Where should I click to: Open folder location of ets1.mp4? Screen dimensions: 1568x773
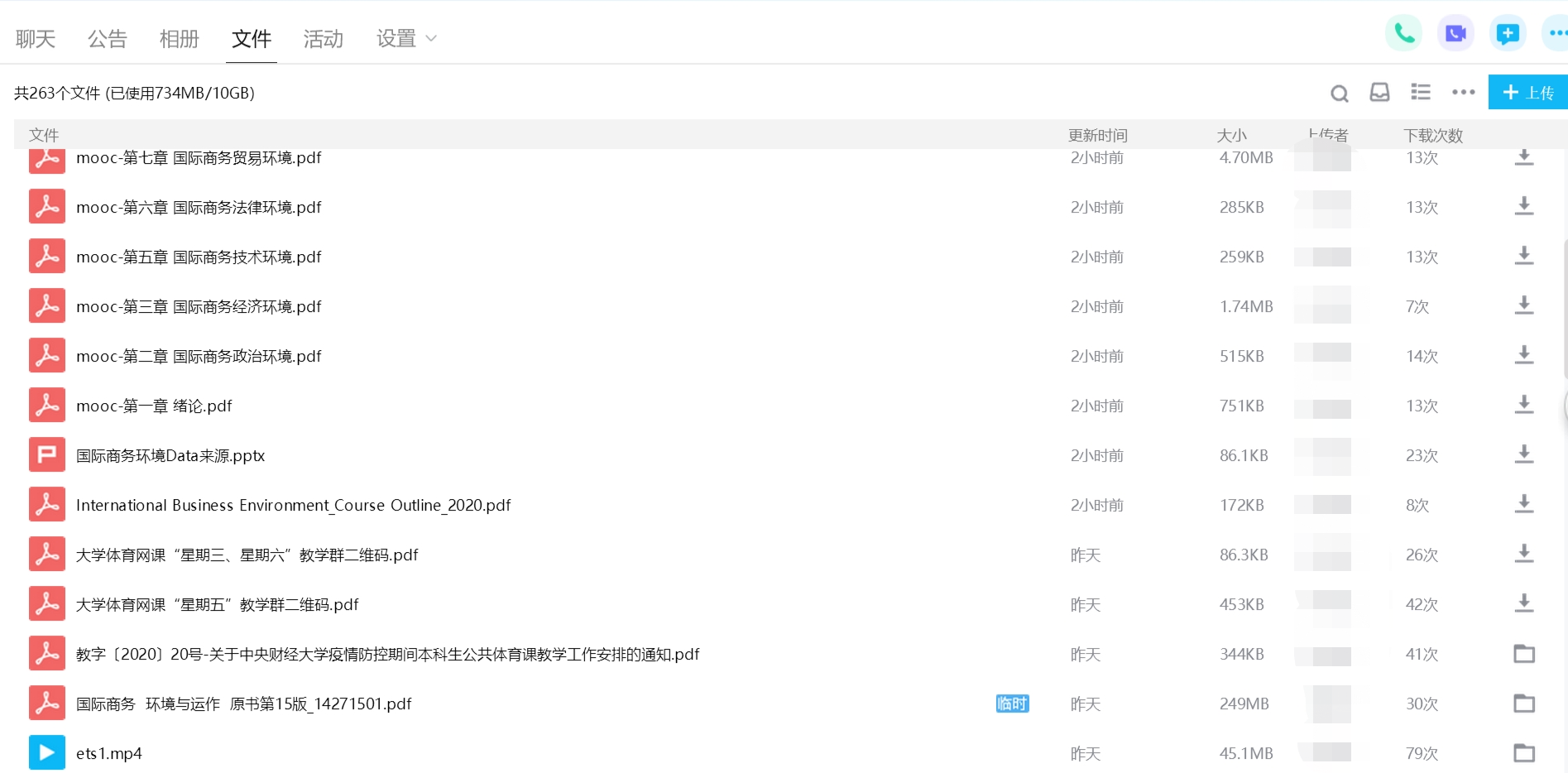pyautogui.click(x=1523, y=753)
